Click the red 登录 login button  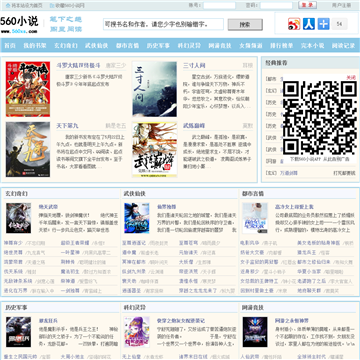pos(307,5)
